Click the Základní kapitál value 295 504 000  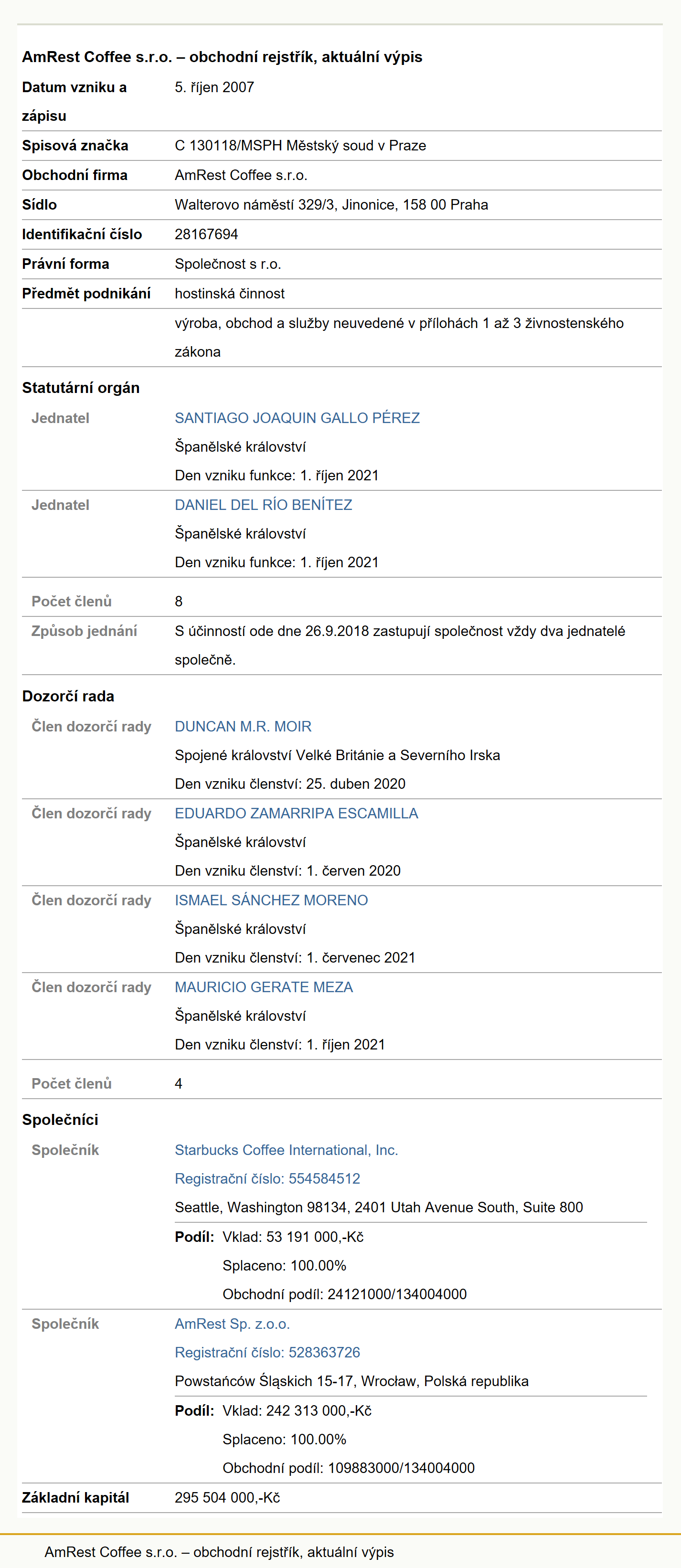[227, 1498]
